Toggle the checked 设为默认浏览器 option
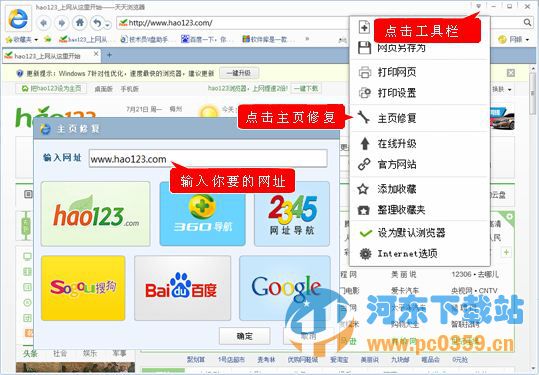The height and width of the screenshot is (375, 539). tap(419, 233)
